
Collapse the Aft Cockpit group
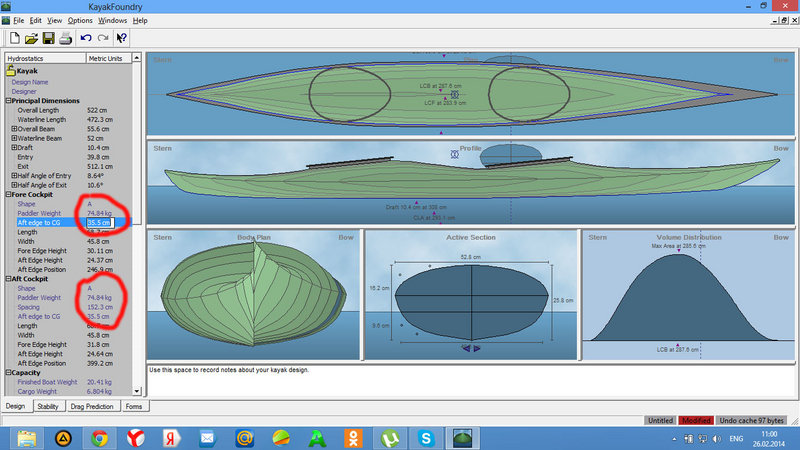point(8,279)
